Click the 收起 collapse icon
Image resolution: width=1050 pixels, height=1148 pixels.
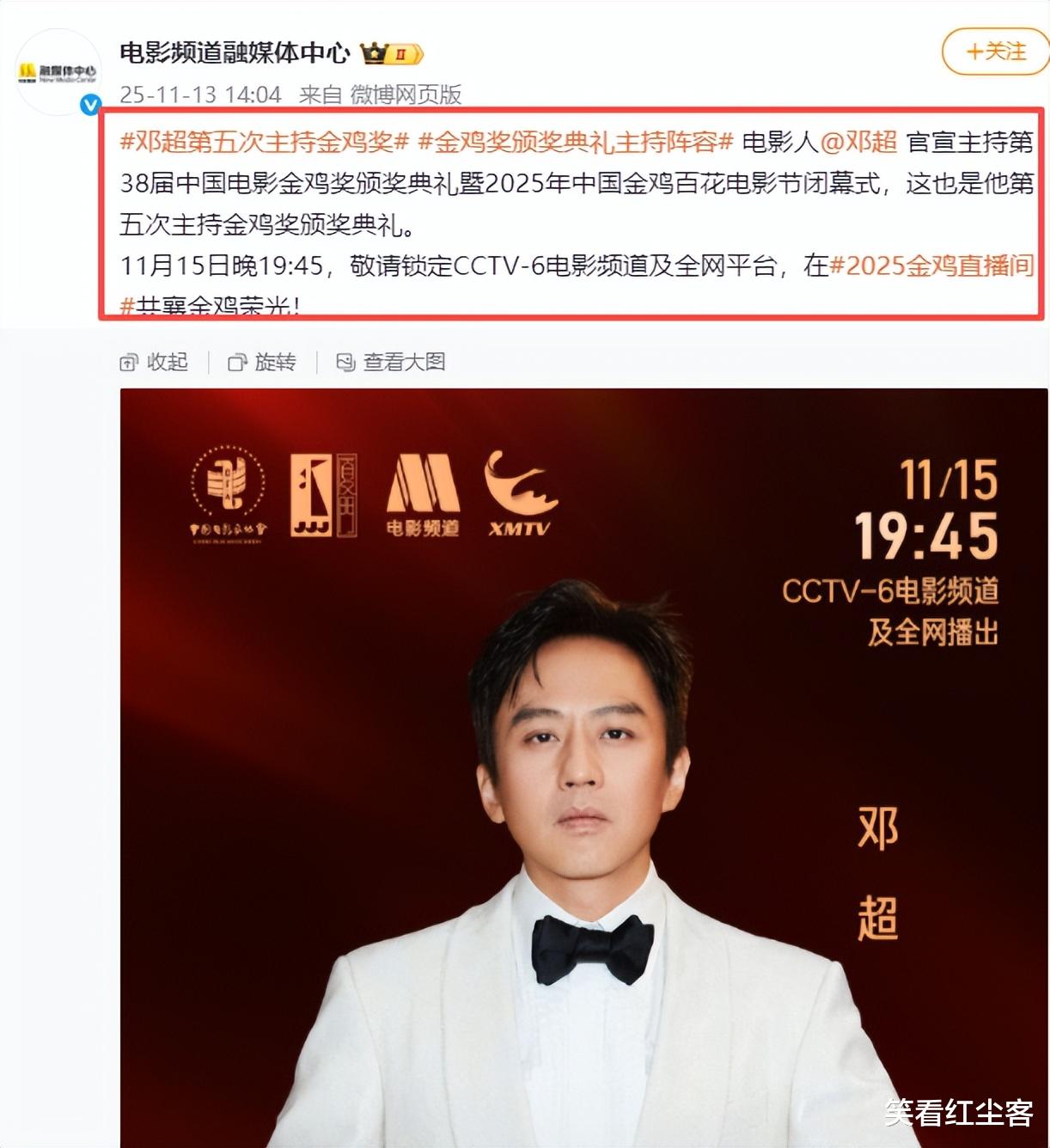coord(129,363)
